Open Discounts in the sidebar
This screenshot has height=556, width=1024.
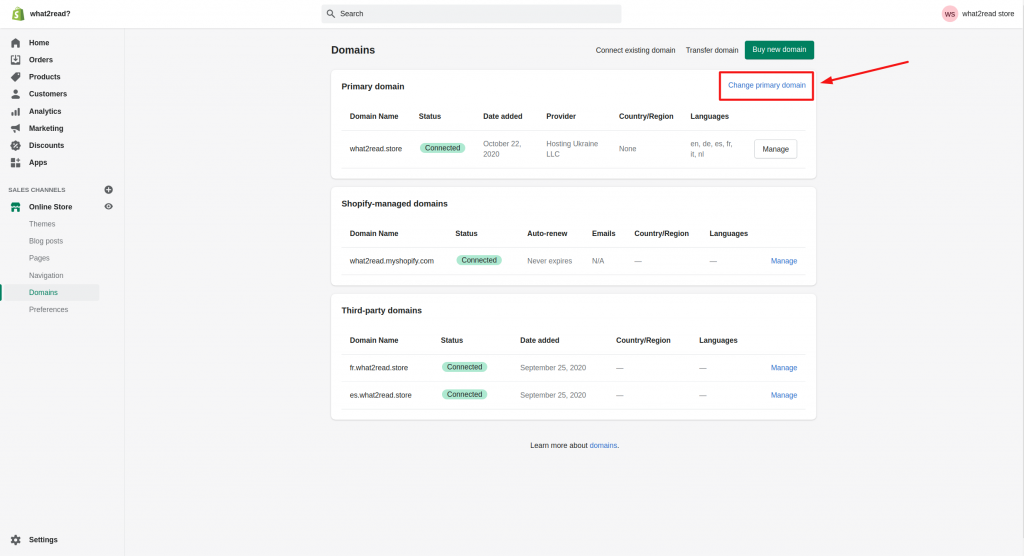46,145
